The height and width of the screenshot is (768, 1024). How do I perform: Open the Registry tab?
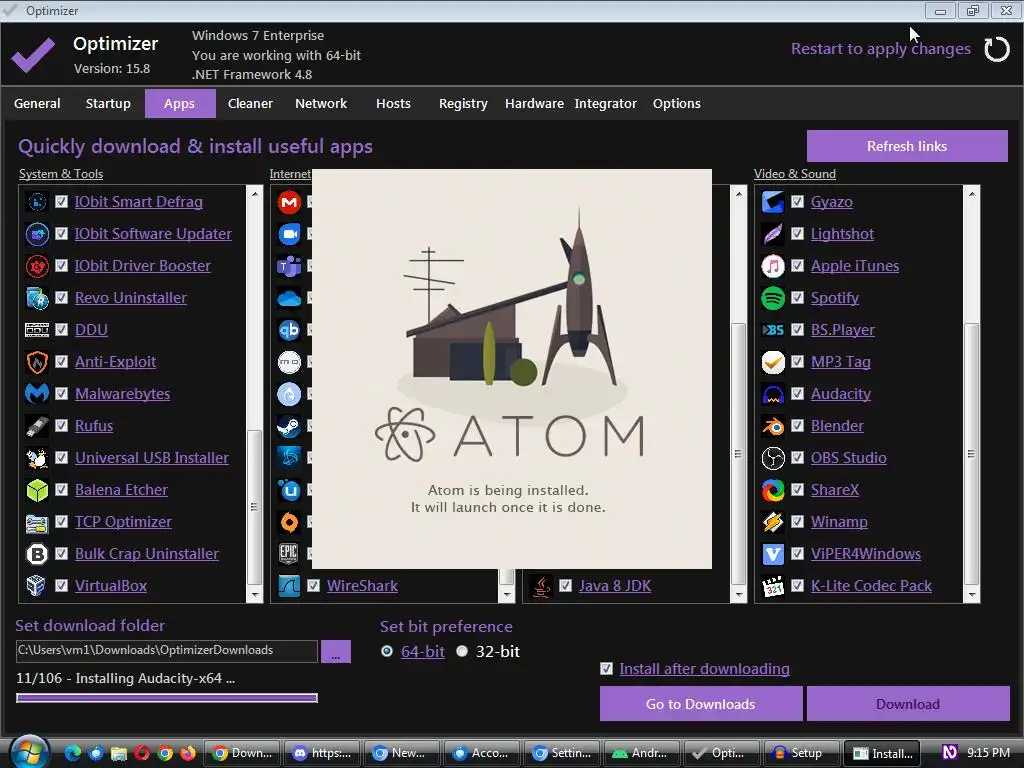pos(463,103)
